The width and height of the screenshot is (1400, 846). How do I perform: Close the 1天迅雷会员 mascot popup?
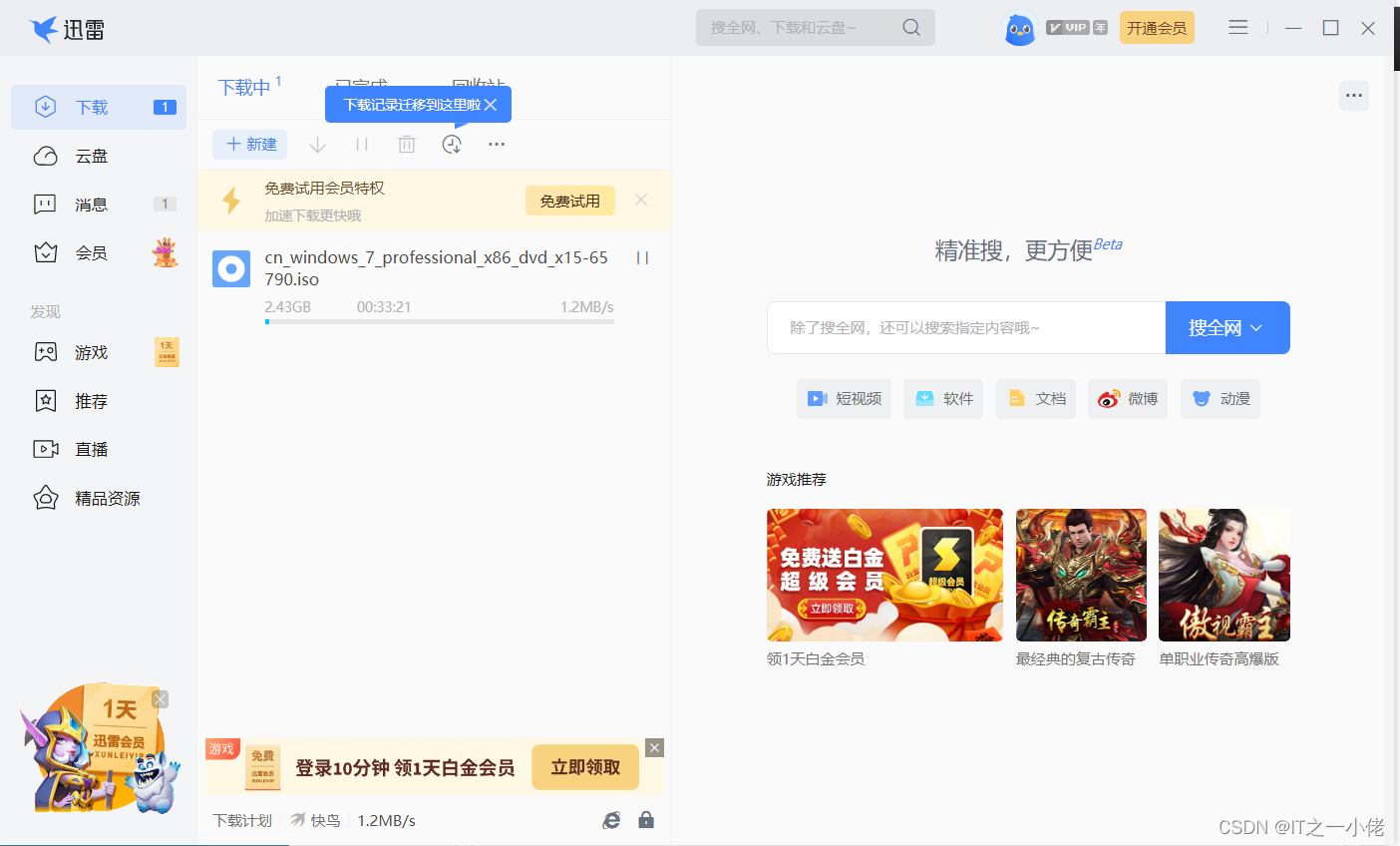coord(161,699)
